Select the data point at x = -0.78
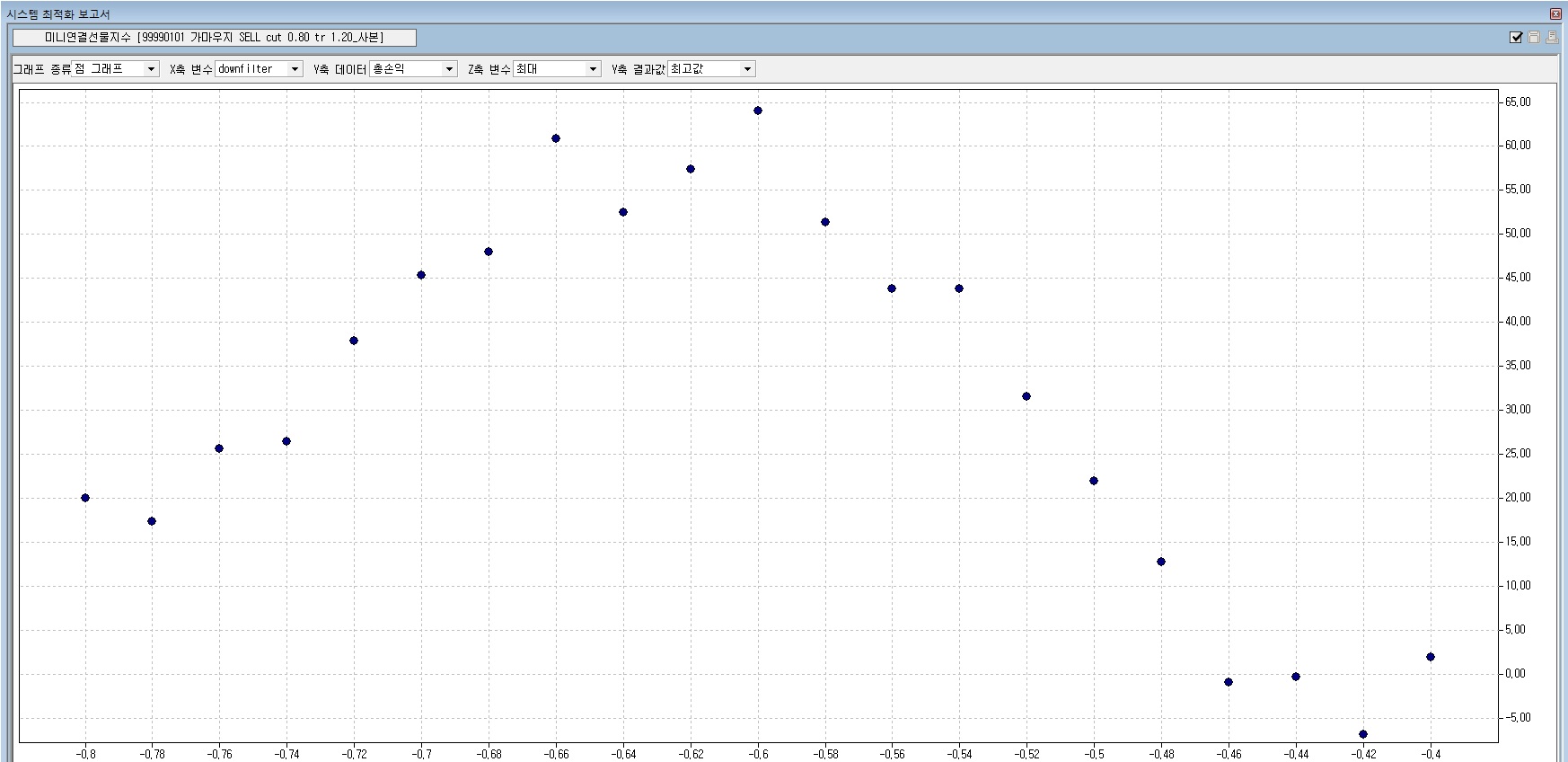 pos(152,521)
